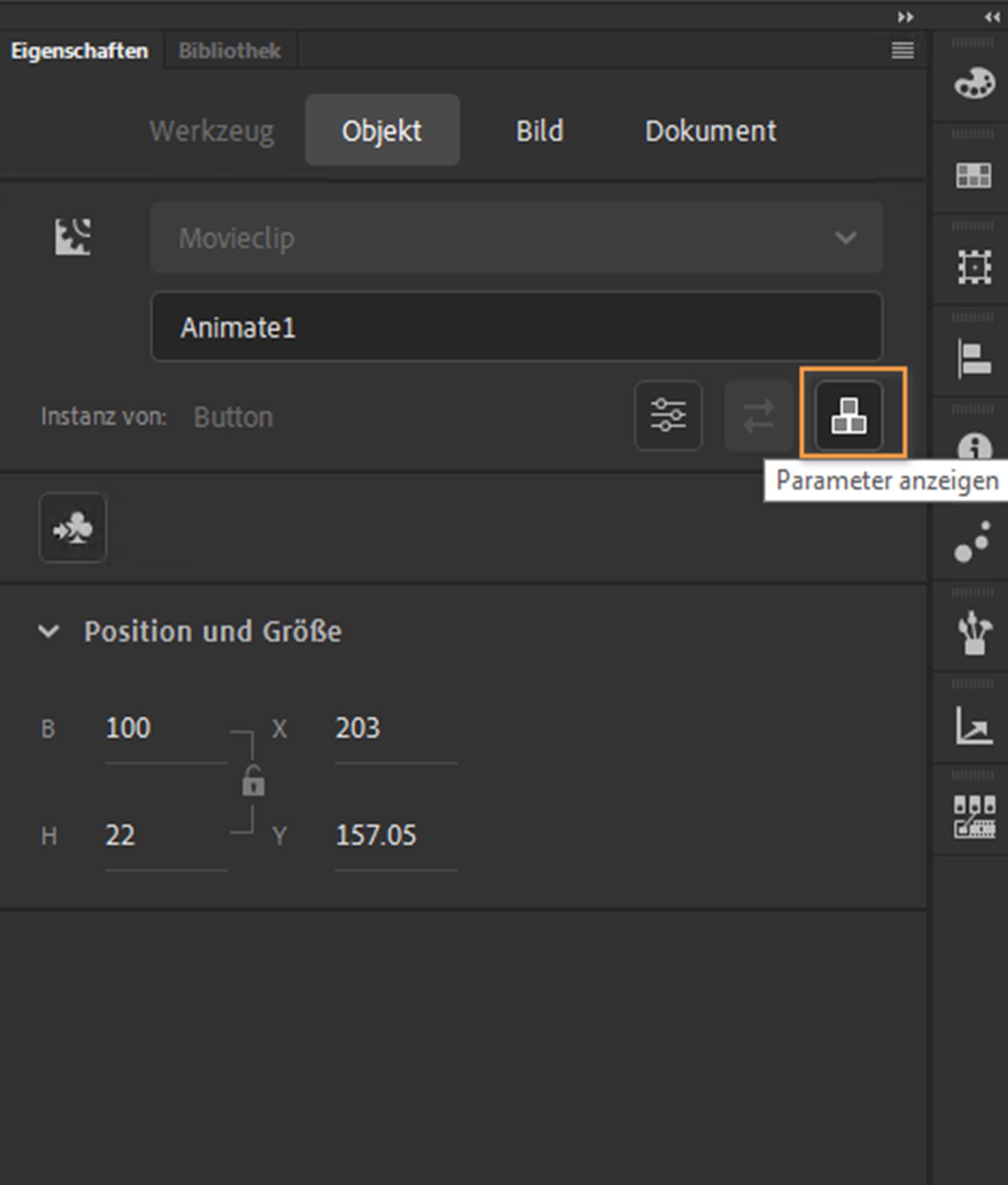Open the Transform panel icon

[x=974, y=266]
